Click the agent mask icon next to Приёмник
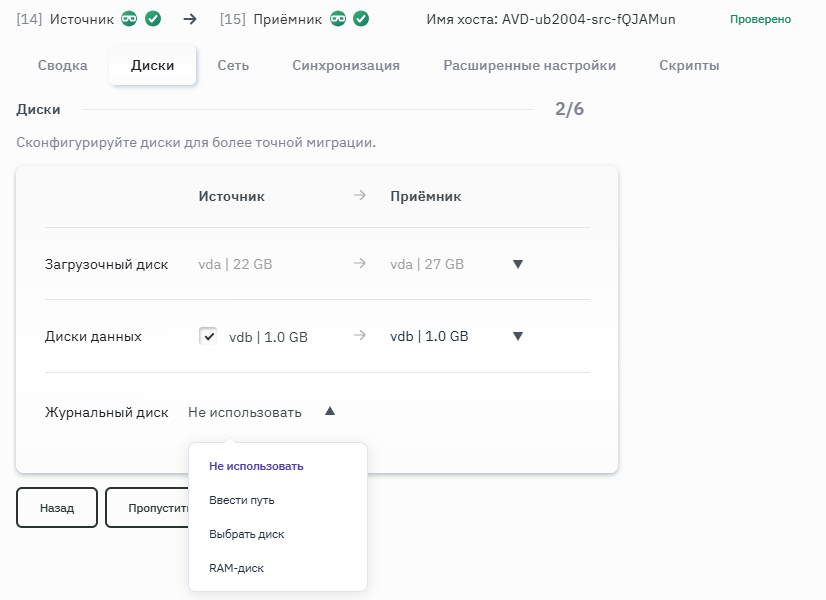This screenshot has height=600, width=826. point(339,18)
